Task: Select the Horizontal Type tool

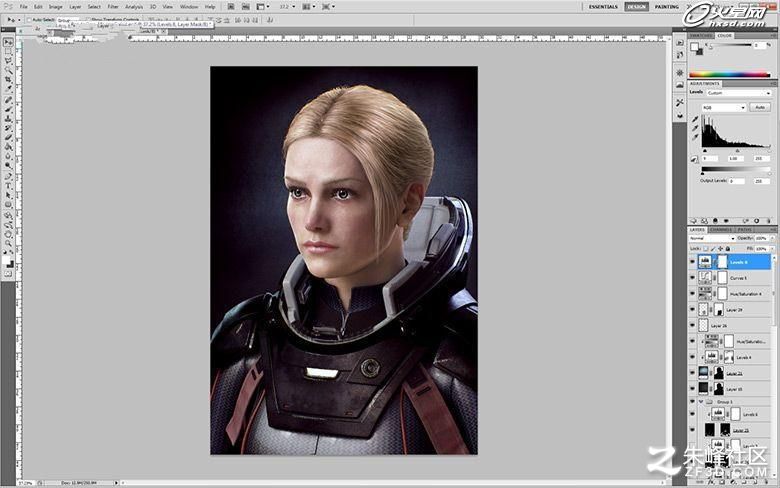Action: pos(8,186)
